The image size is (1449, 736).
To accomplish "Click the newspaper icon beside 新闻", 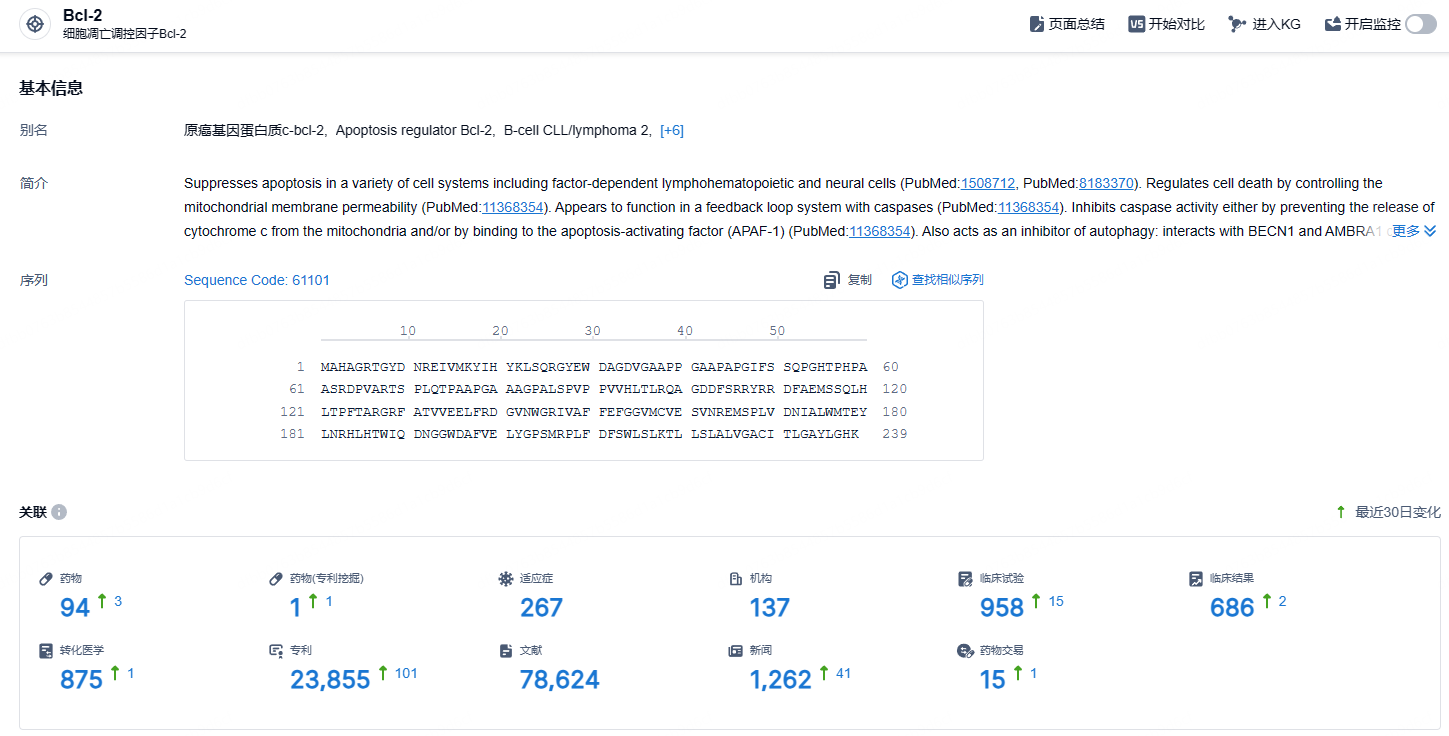I will tap(735, 650).
